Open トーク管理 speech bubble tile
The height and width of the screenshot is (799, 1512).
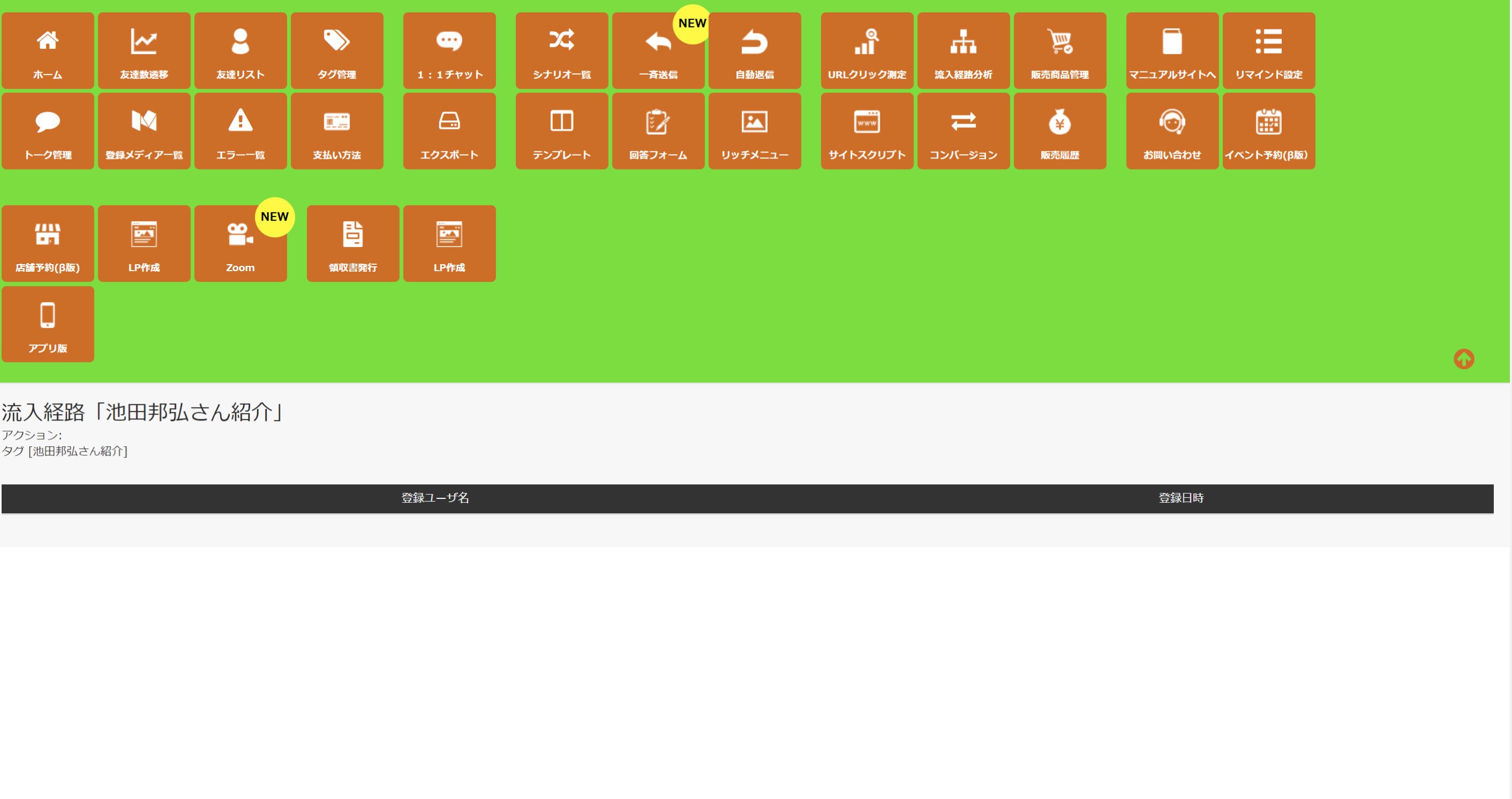point(48,131)
